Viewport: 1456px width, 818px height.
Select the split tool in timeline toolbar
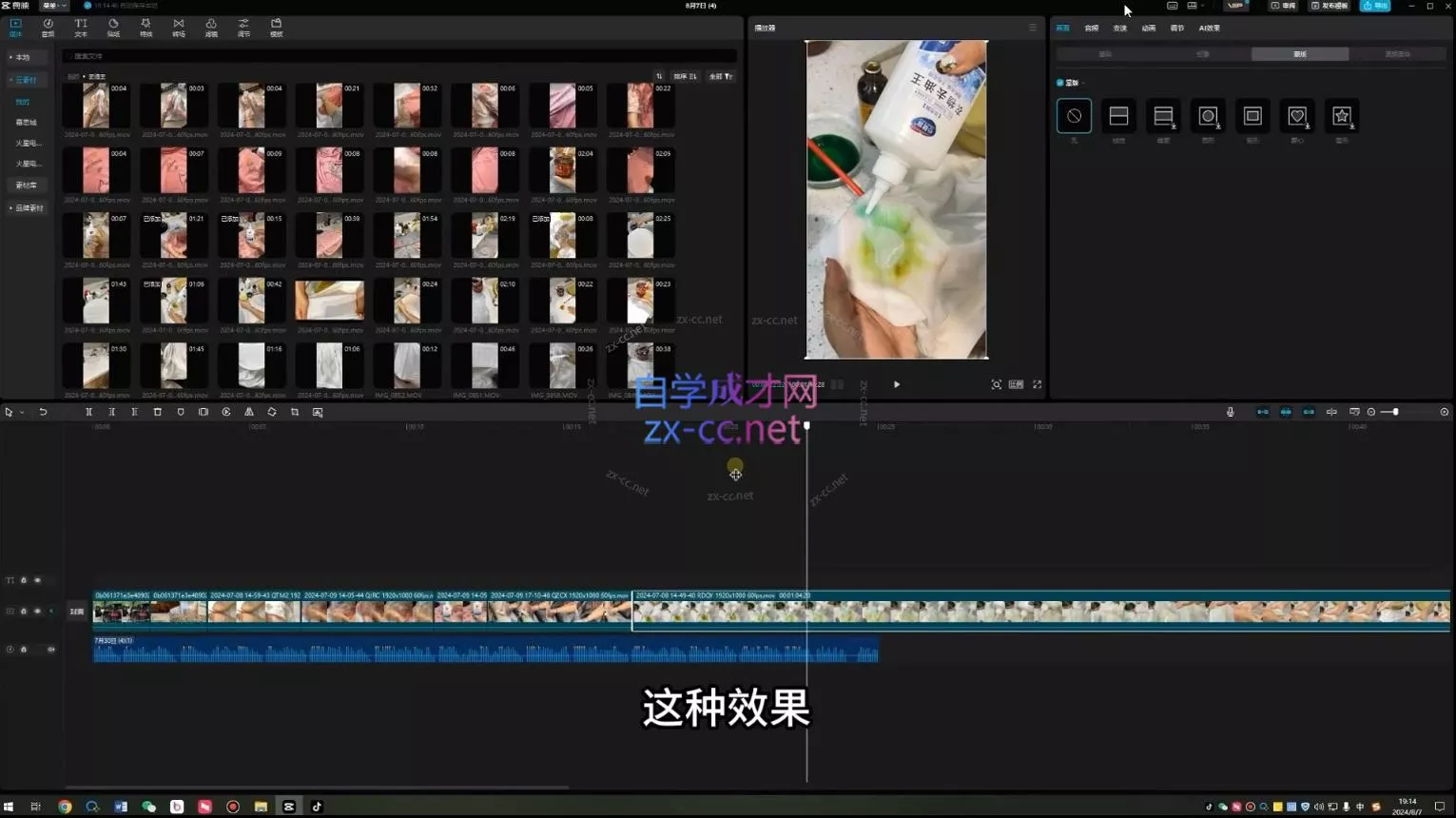(89, 412)
